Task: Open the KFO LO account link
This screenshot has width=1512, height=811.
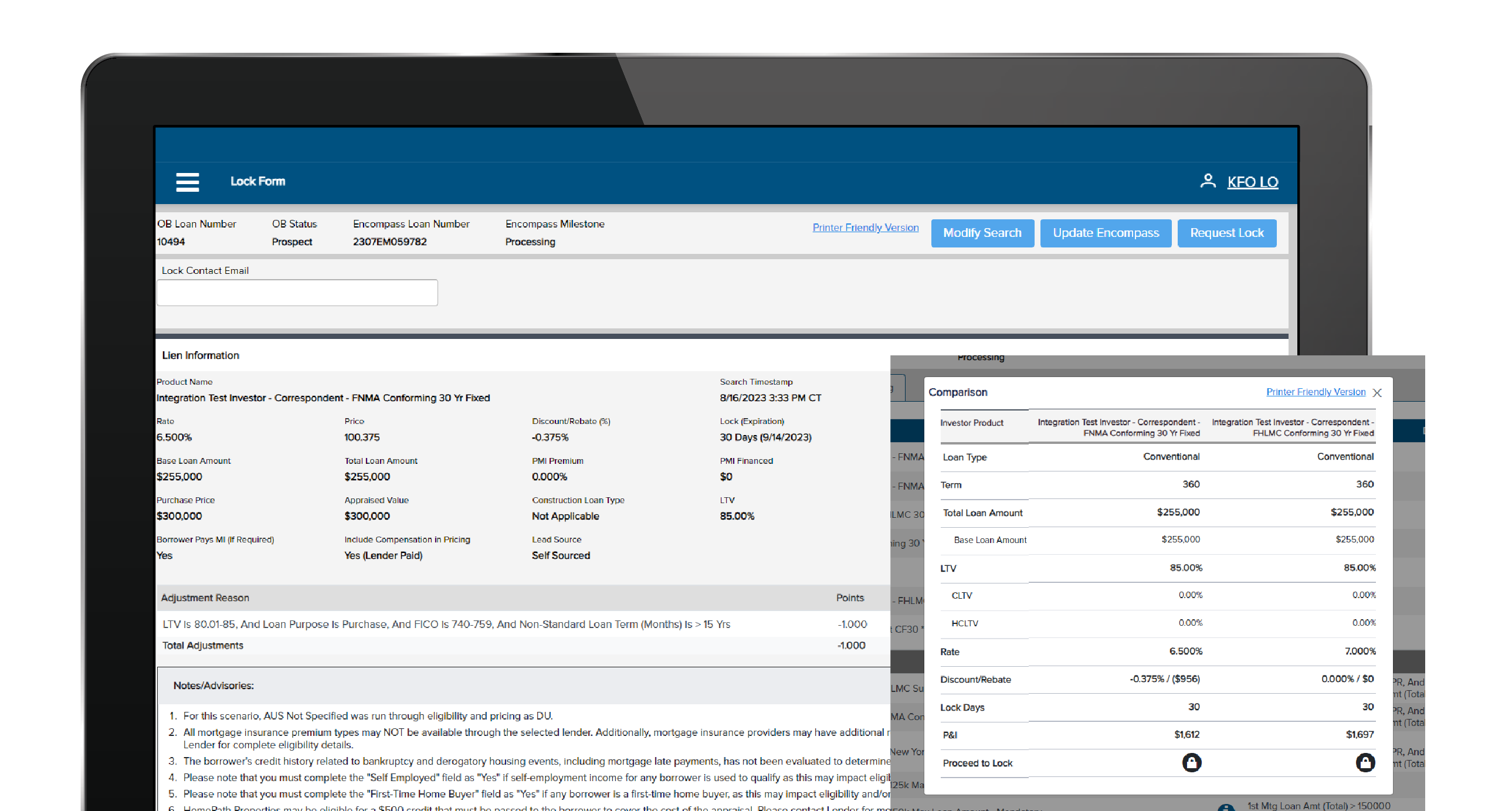Action: [1253, 182]
